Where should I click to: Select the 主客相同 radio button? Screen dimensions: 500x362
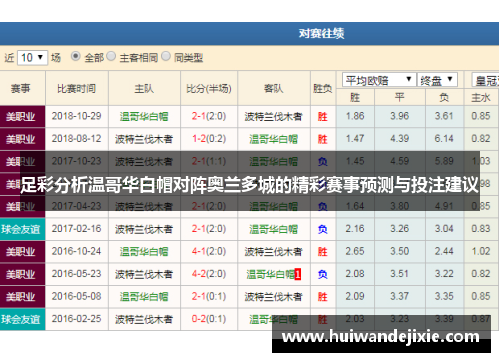[111, 56]
